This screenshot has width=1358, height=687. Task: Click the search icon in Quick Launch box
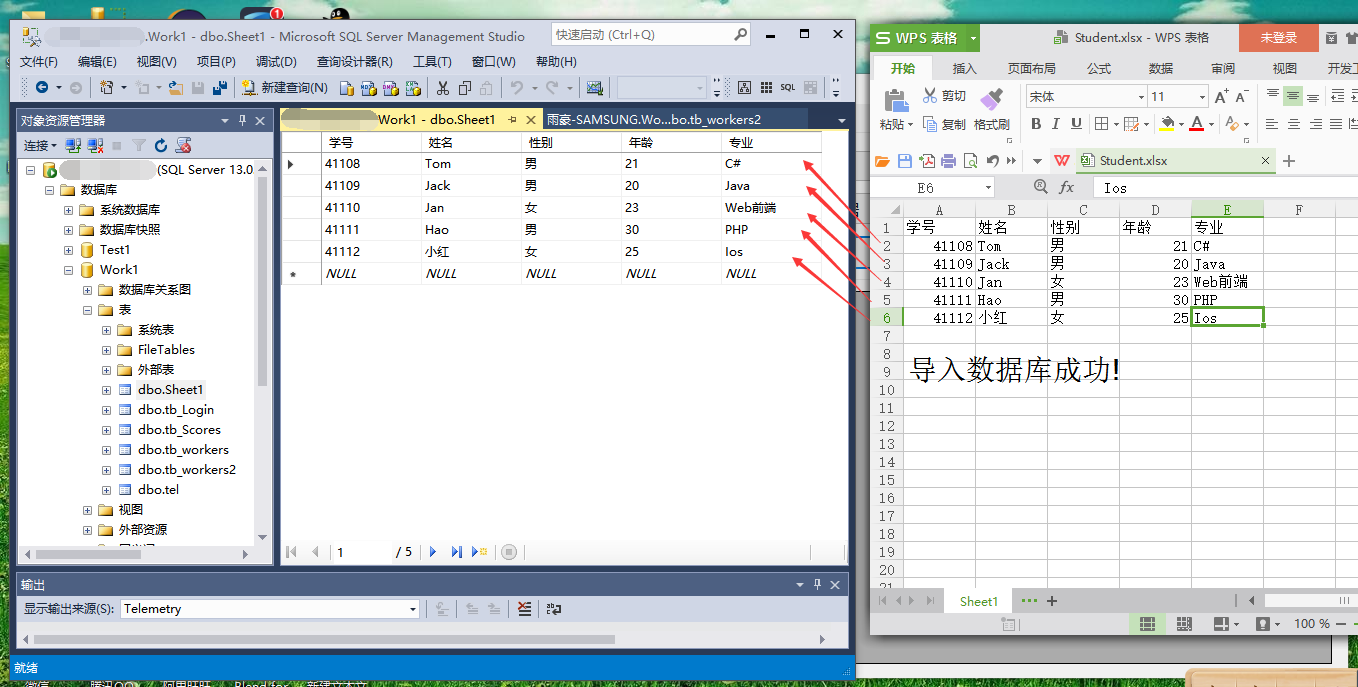(739, 34)
